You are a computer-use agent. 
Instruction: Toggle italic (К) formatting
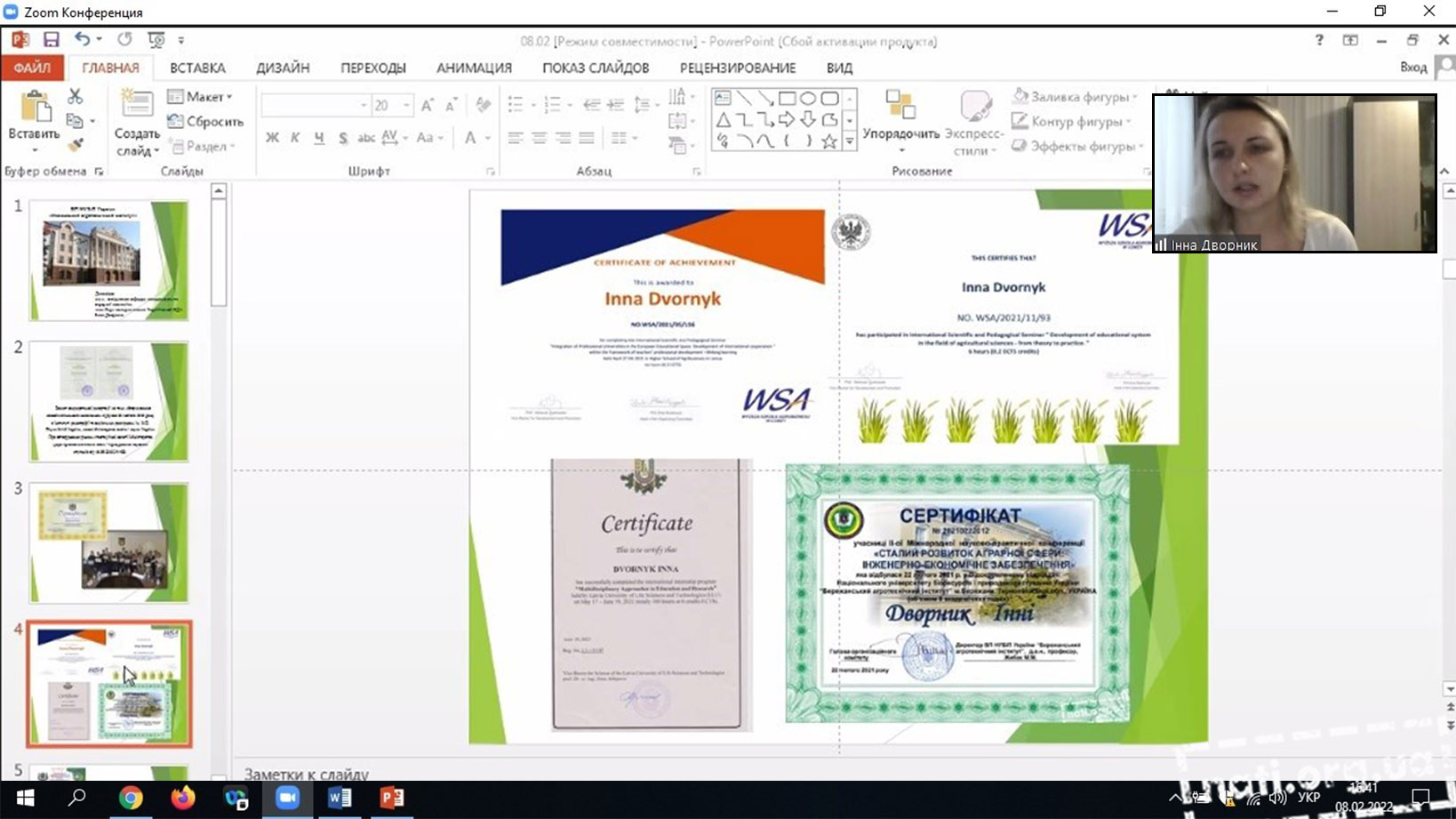295,138
